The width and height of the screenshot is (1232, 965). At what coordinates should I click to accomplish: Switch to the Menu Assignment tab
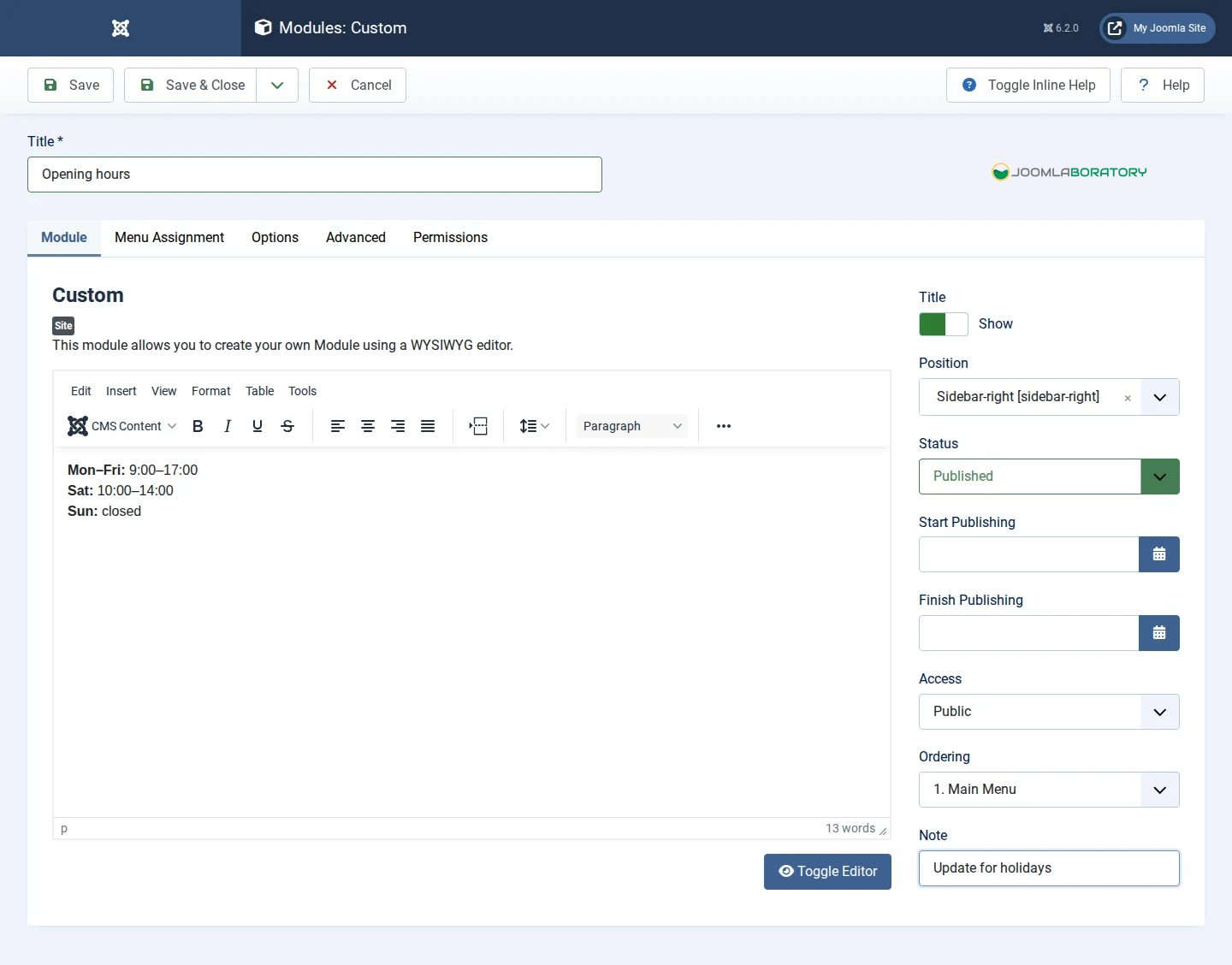(x=169, y=238)
